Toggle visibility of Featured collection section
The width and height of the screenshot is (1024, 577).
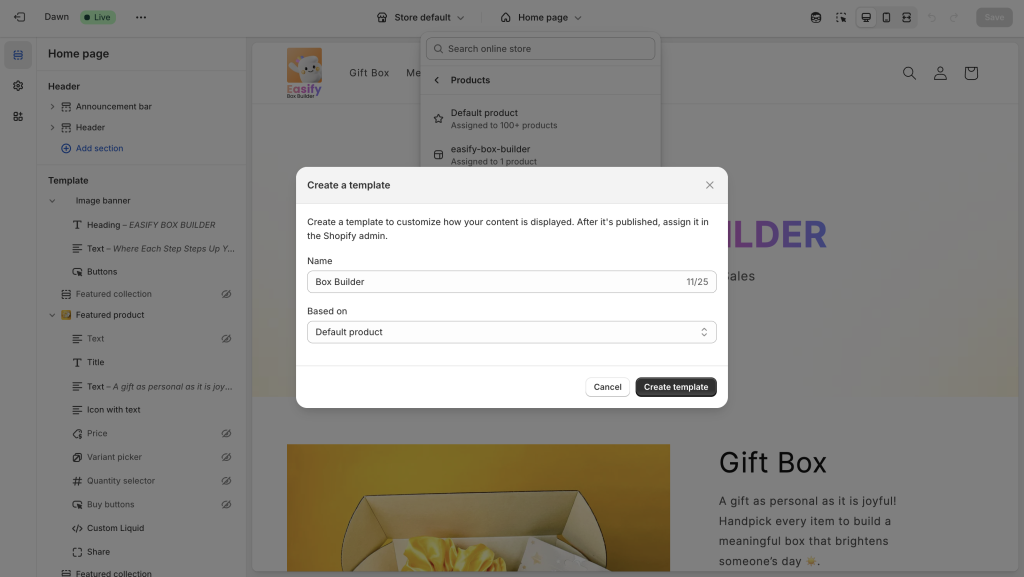pyautogui.click(x=226, y=294)
